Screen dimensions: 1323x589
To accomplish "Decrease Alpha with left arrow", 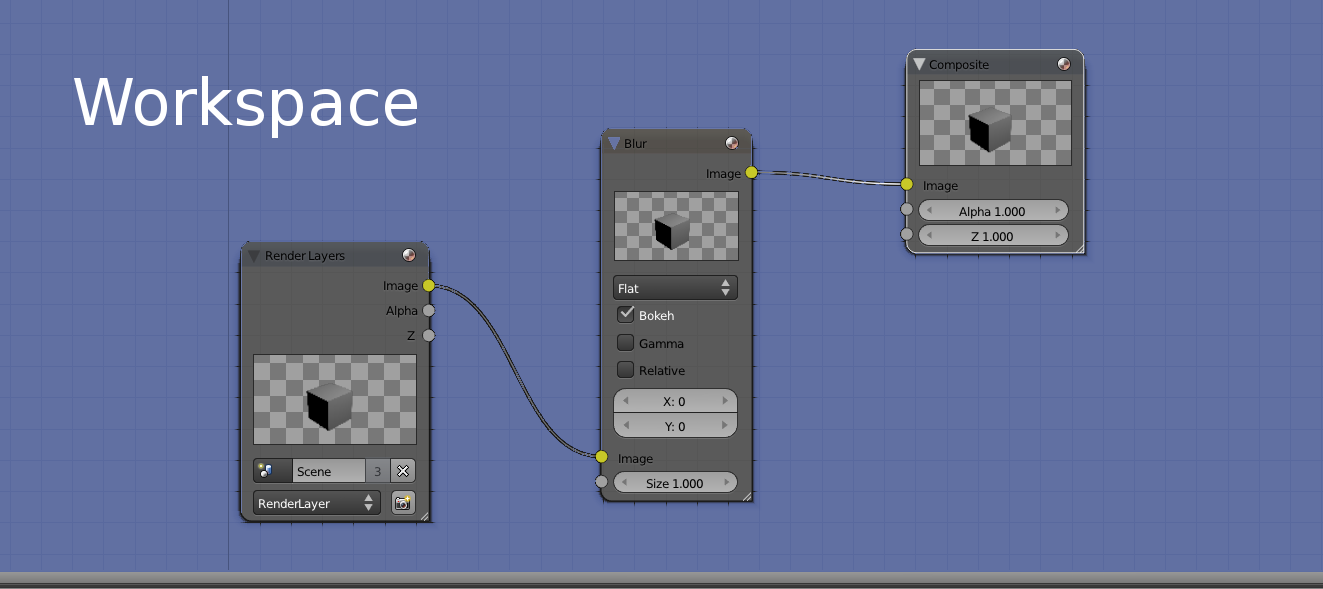I will coord(930,211).
